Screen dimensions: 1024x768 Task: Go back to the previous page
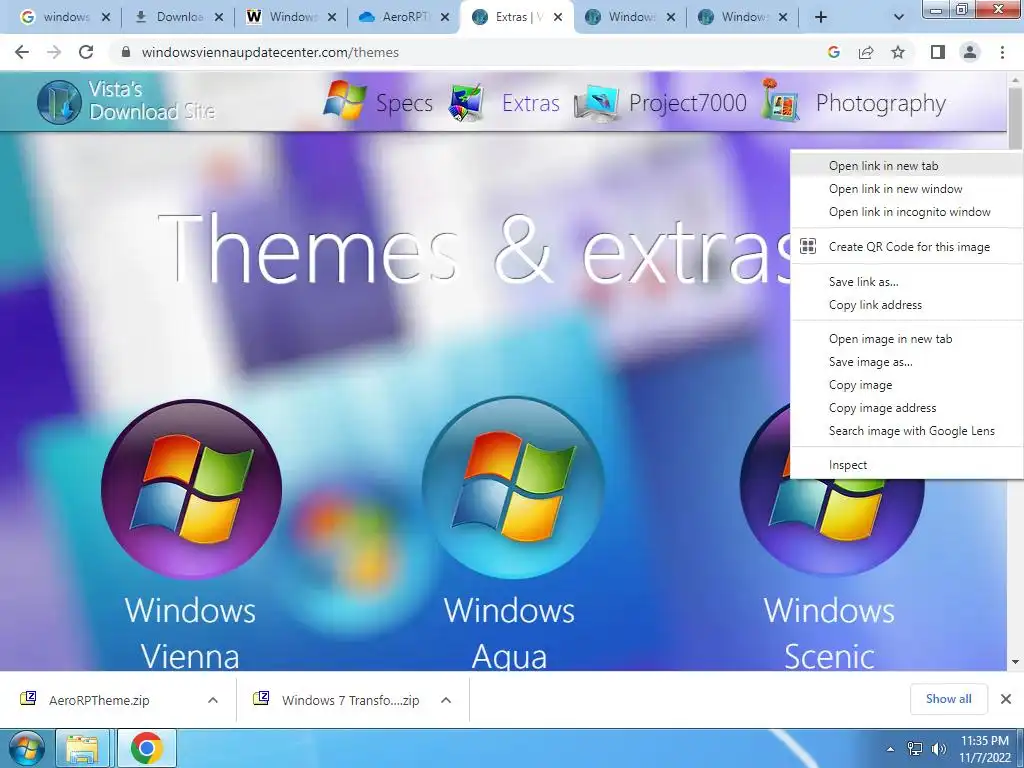(22, 52)
